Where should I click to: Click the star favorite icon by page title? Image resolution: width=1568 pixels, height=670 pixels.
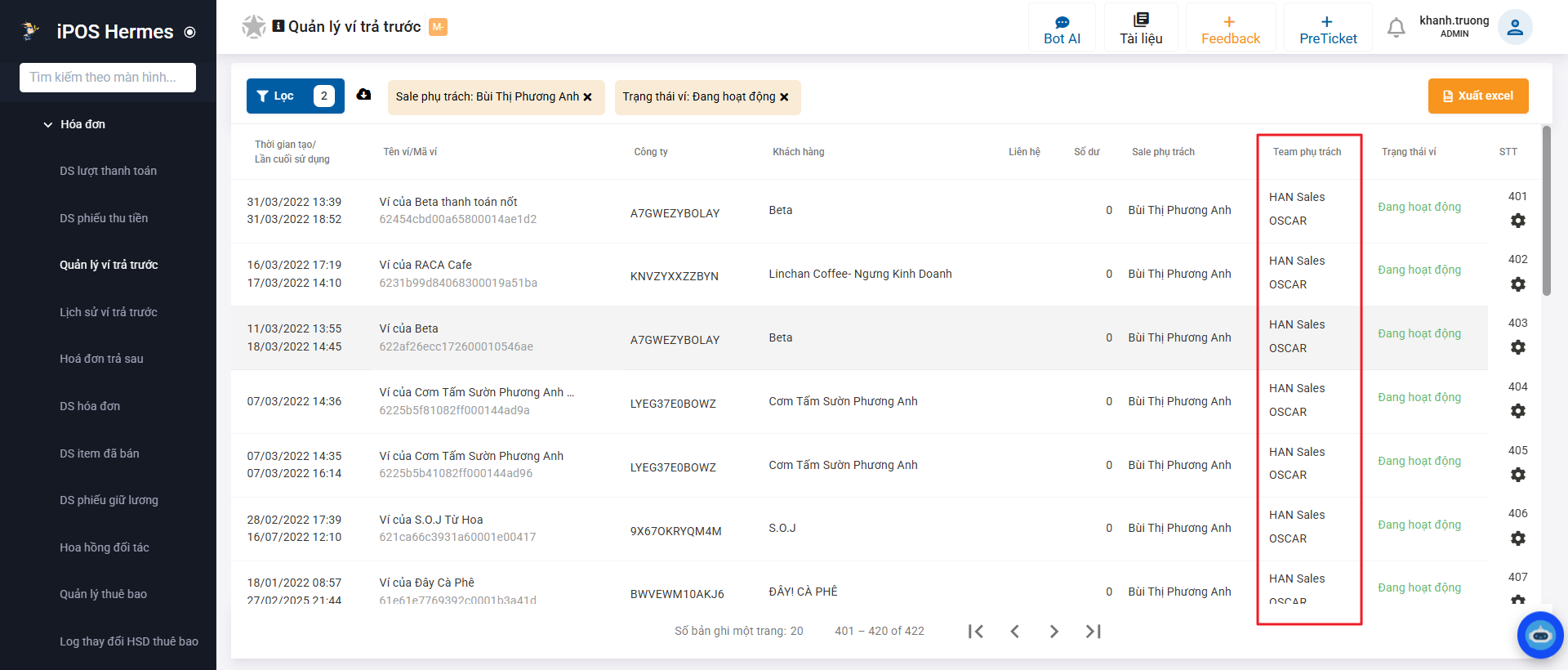pos(254,27)
